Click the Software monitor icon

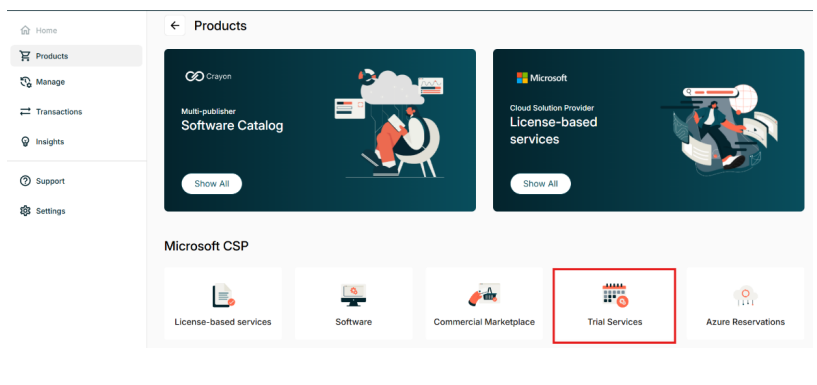[x=353, y=295]
